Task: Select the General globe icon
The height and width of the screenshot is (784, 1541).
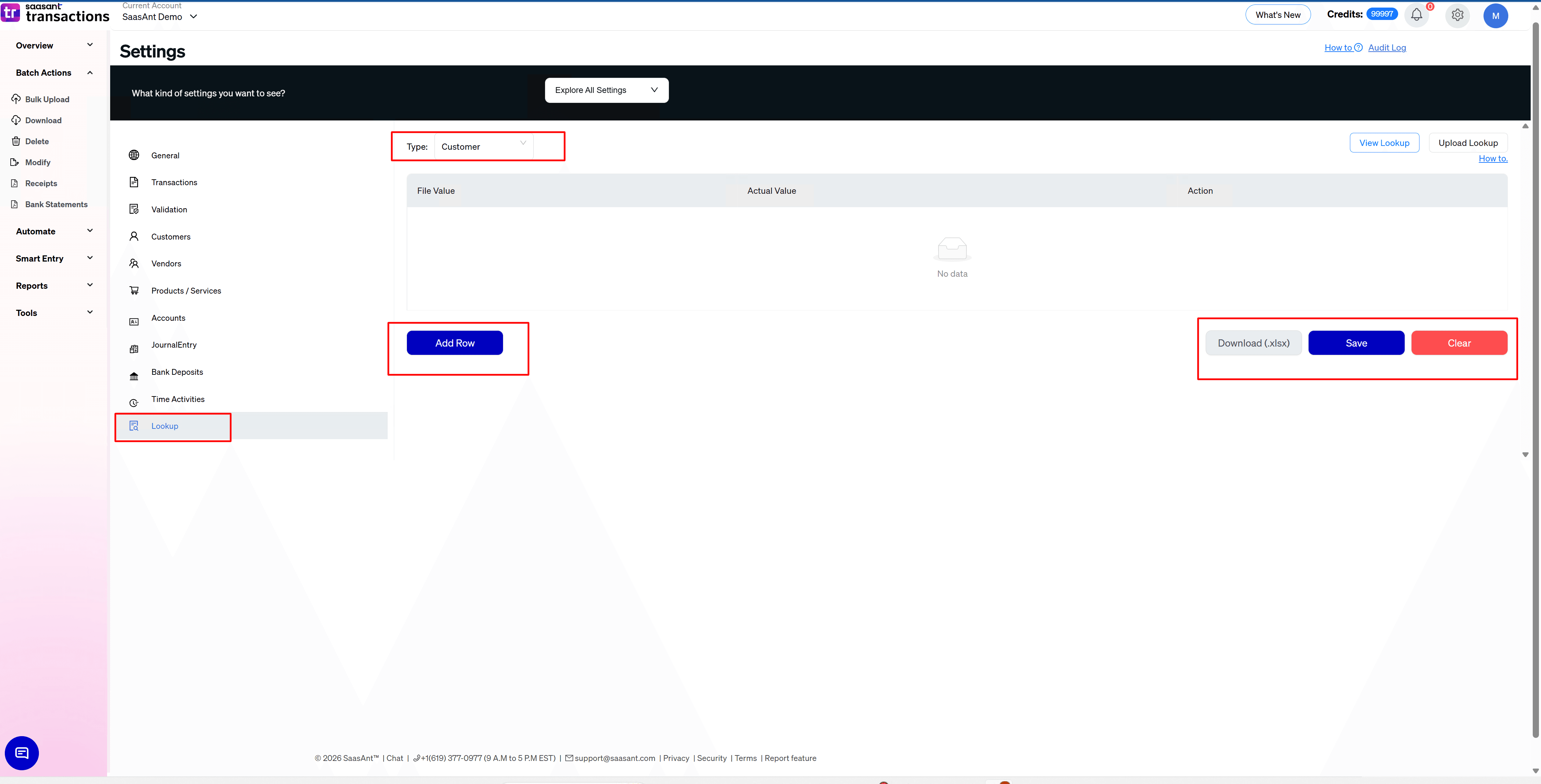Action: (x=134, y=155)
